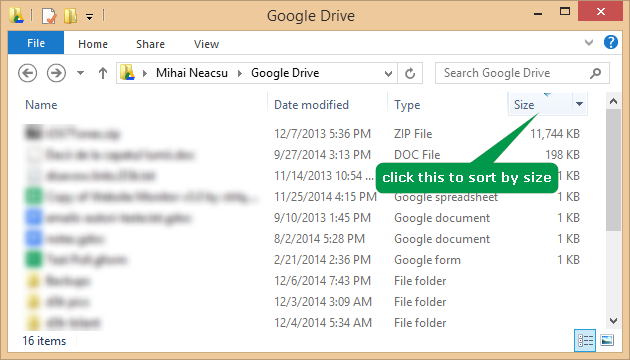Screen dimensions: 630x360
Task: Select the folder icon modified 12/3/2014
Action: coord(34,301)
